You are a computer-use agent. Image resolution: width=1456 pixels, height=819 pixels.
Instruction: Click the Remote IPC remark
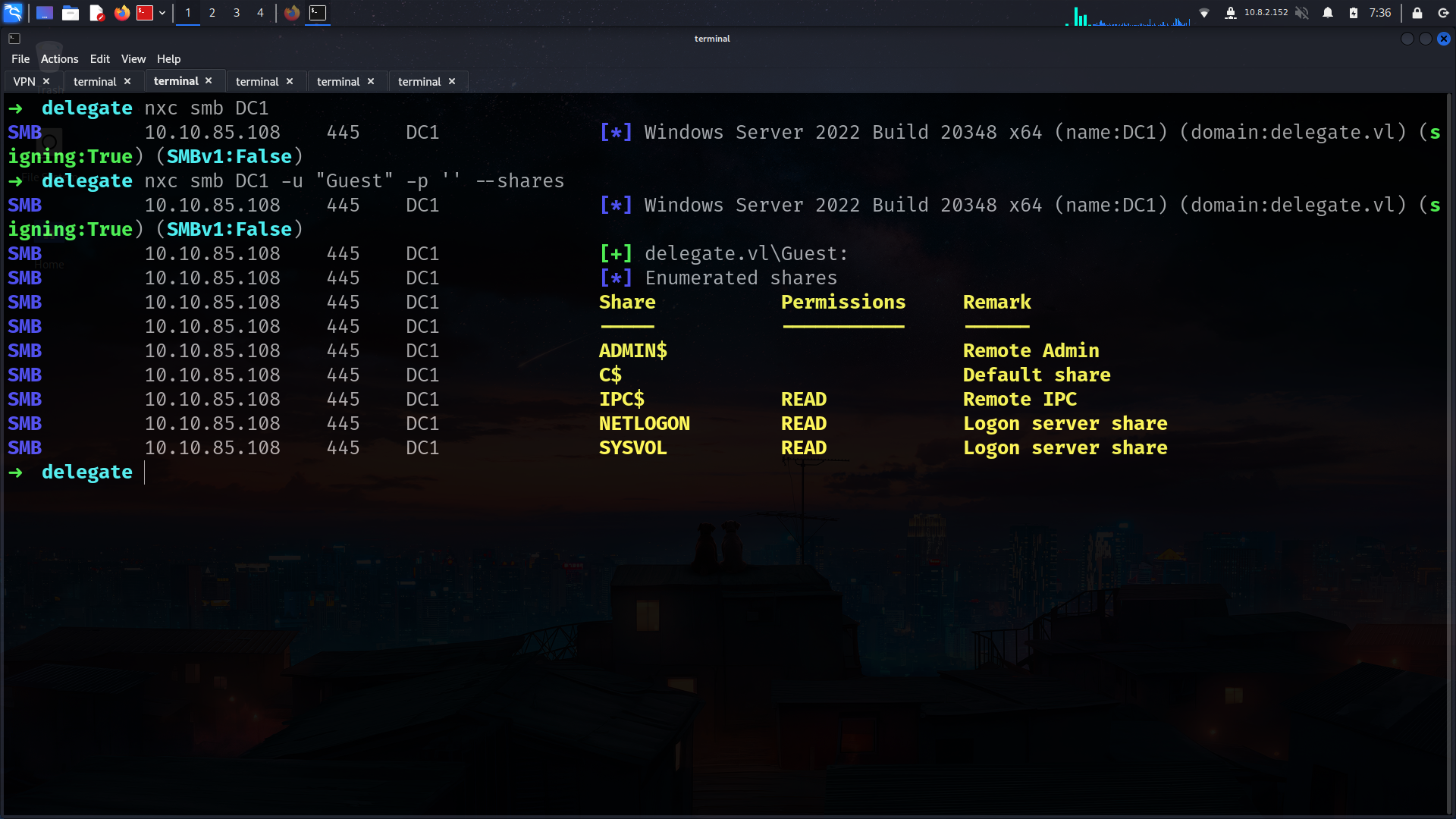[x=1020, y=400]
